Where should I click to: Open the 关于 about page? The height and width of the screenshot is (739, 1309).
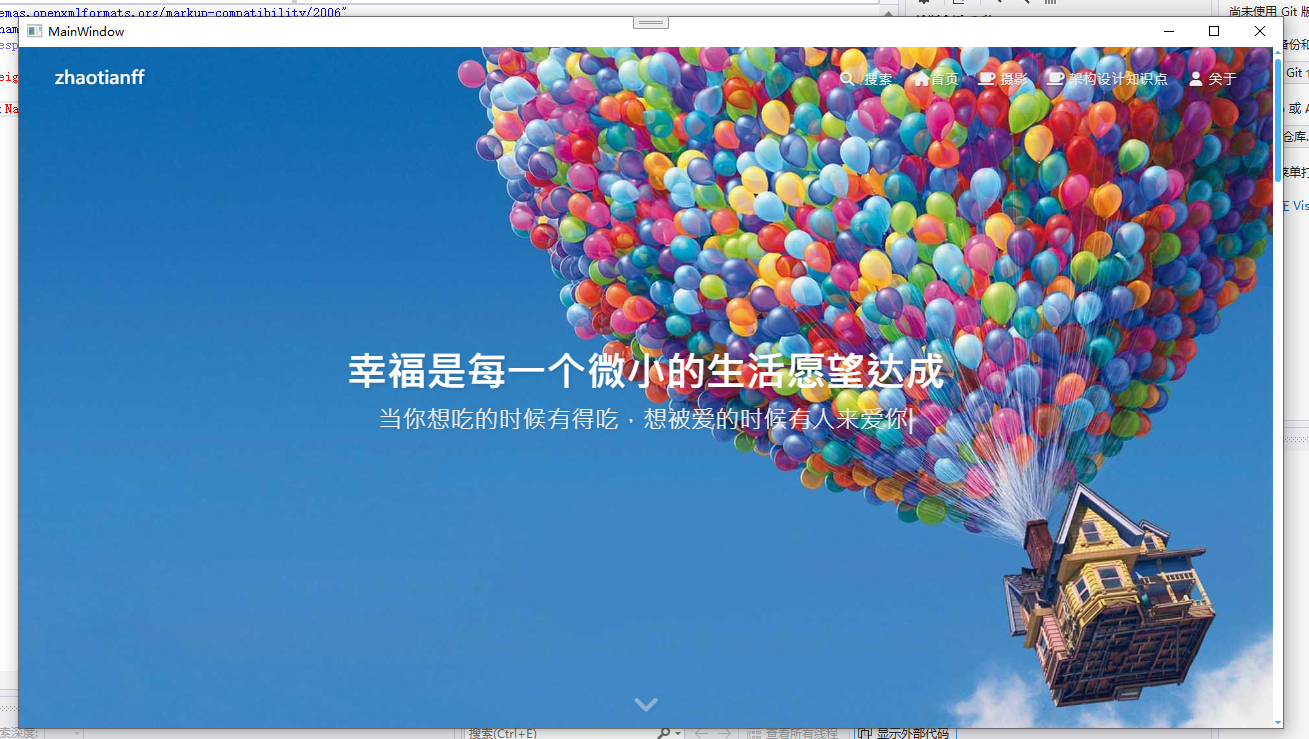[x=1222, y=79]
